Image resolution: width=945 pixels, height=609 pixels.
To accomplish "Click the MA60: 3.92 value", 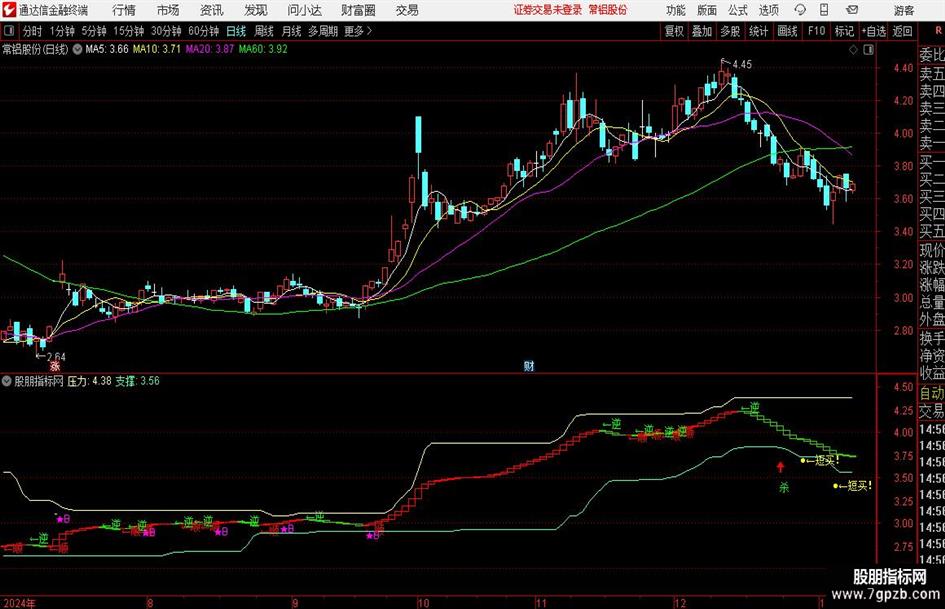I will 263,49.
